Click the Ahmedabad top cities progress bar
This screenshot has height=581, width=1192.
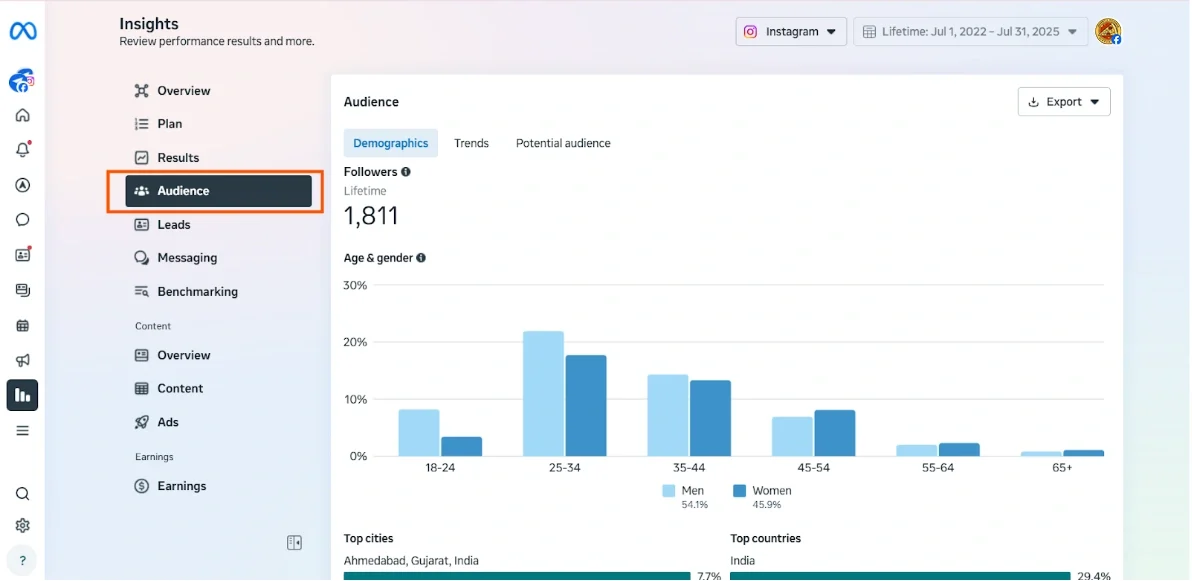pos(517,576)
